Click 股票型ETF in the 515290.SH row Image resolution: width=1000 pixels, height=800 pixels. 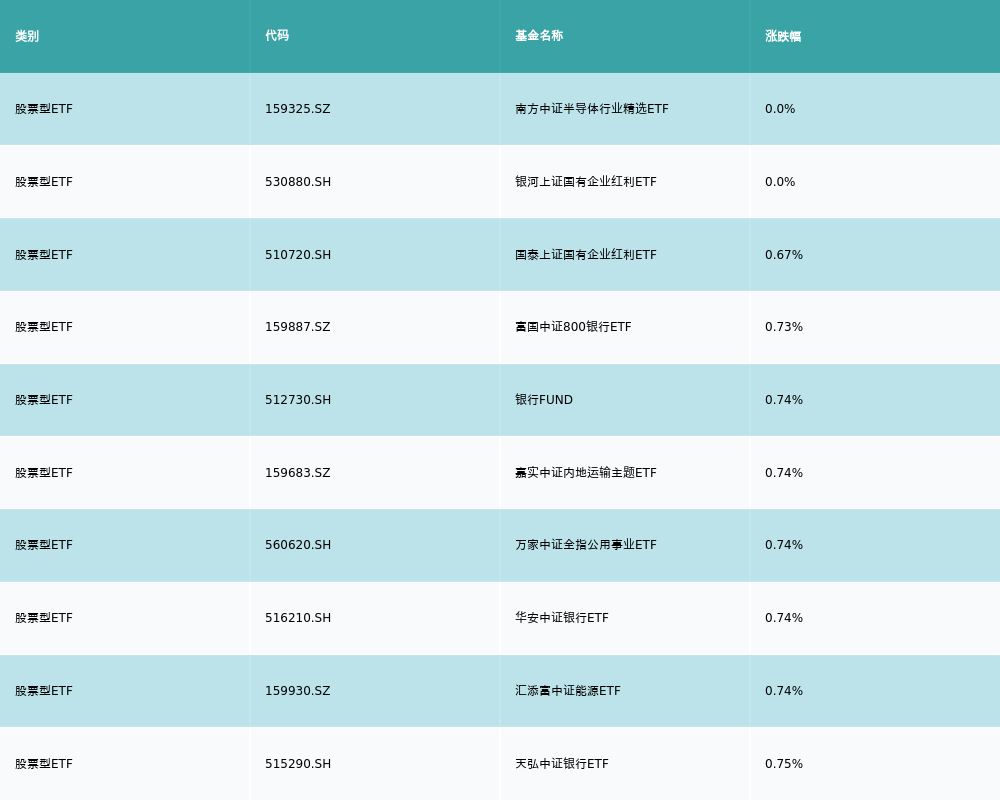point(44,764)
